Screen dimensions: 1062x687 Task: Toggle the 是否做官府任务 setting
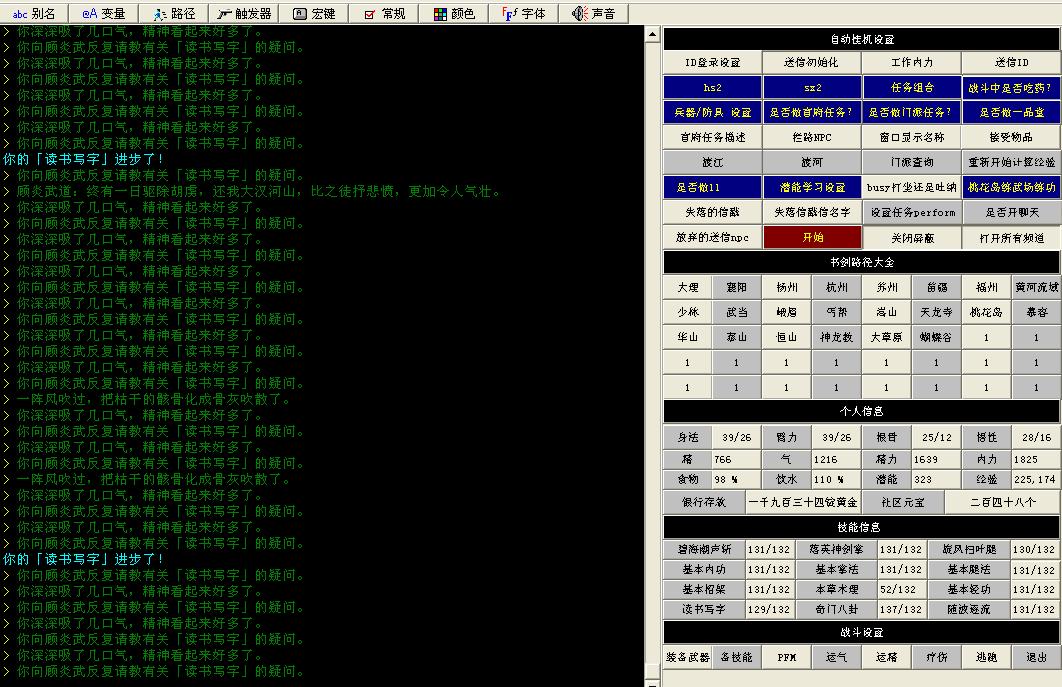[811, 112]
